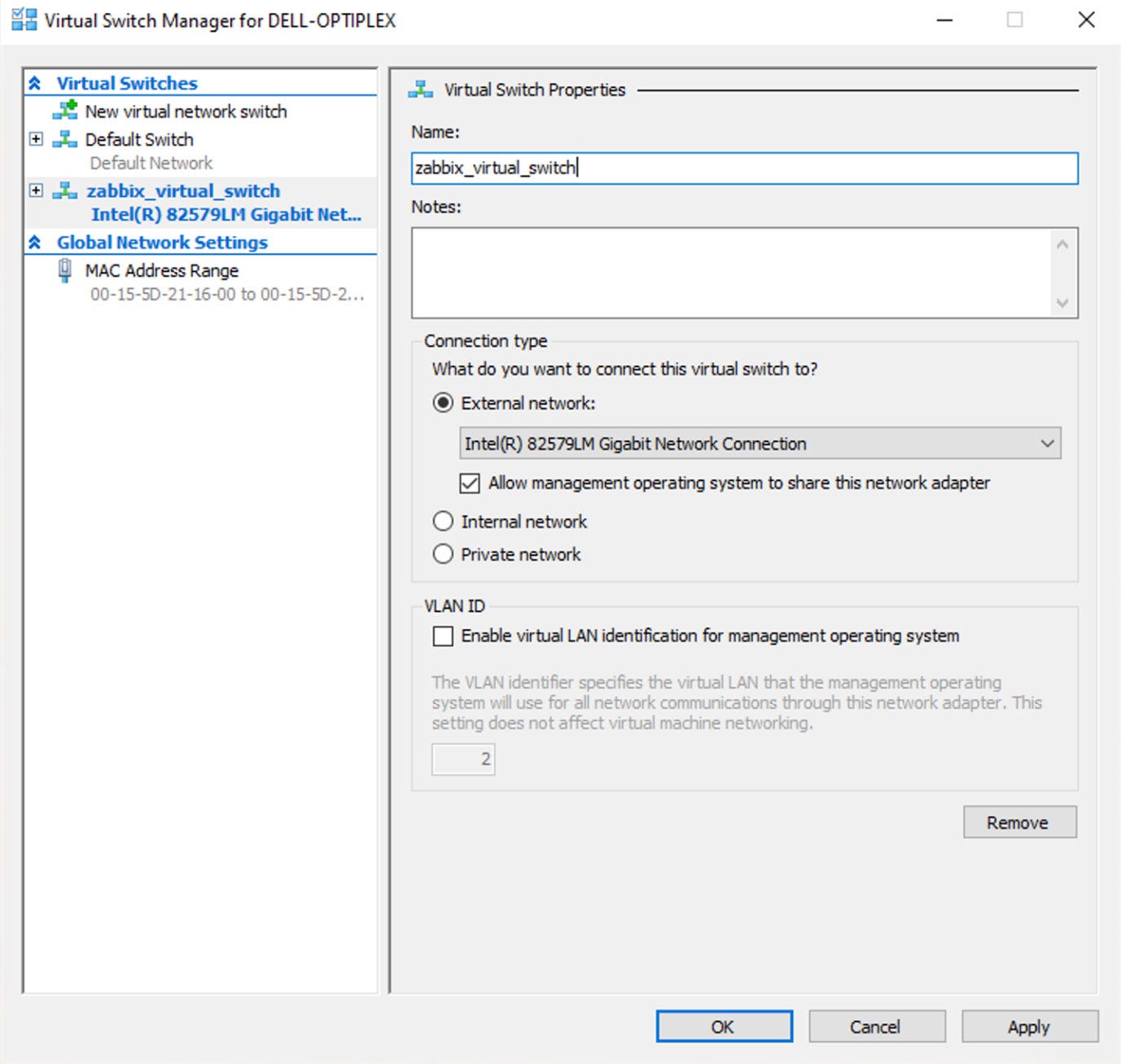Click the Global Network Settings header
Viewport: 1121px width, 1064px height.
click(162, 242)
